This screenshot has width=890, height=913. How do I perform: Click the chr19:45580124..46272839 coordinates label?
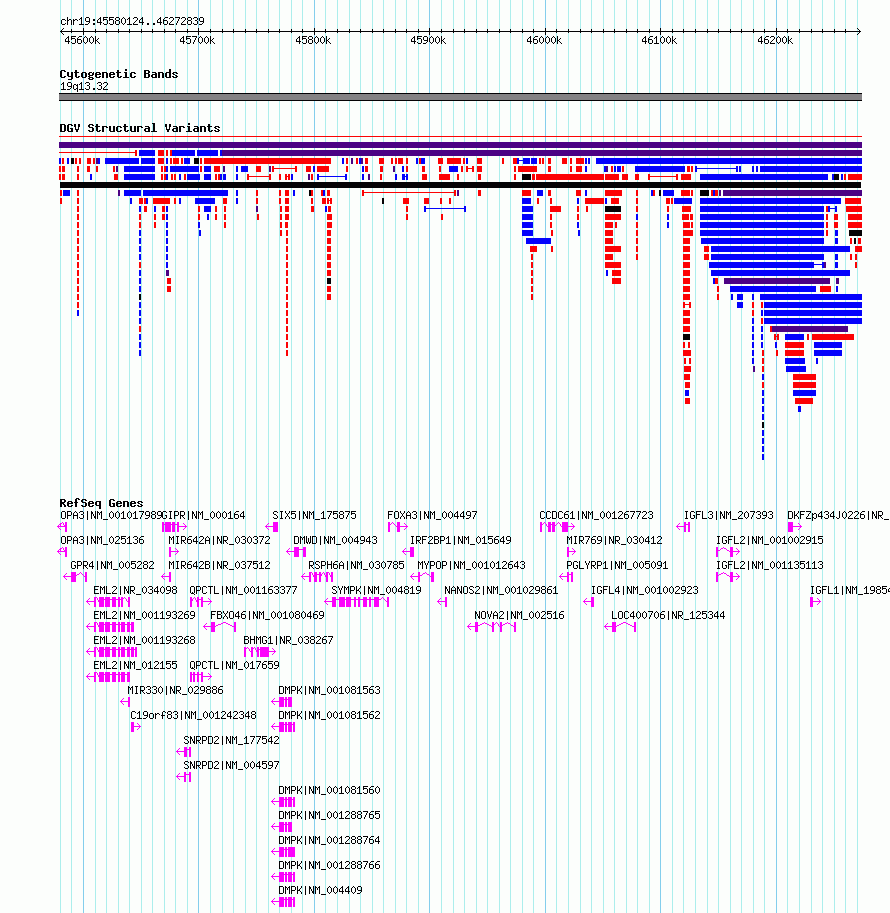[x=132, y=21]
